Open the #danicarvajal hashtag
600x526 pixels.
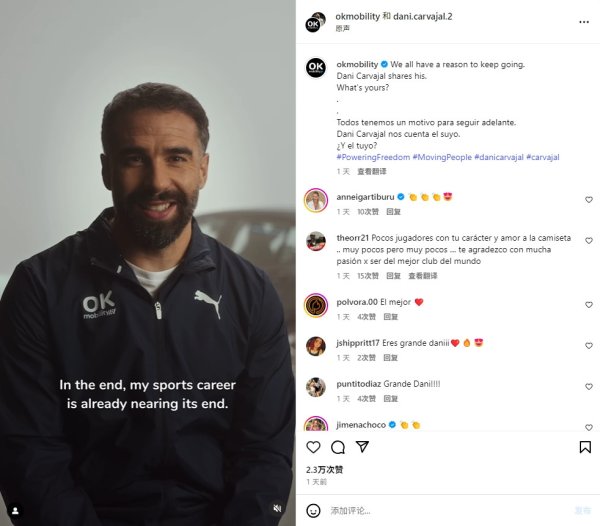click(499, 157)
